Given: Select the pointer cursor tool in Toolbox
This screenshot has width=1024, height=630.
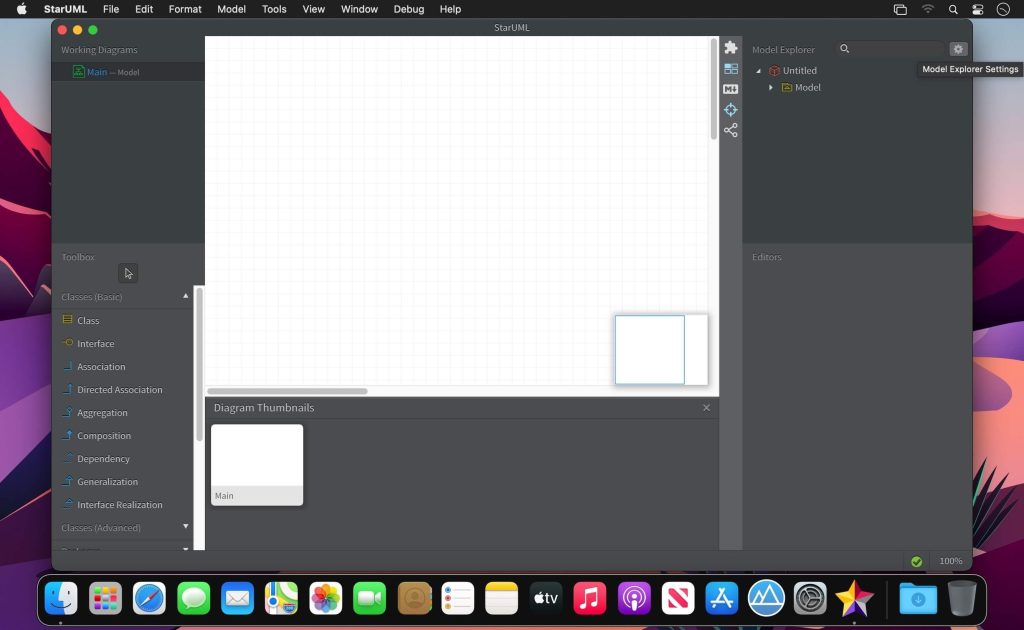Looking at the screenshot, I should tap(128, 273).
